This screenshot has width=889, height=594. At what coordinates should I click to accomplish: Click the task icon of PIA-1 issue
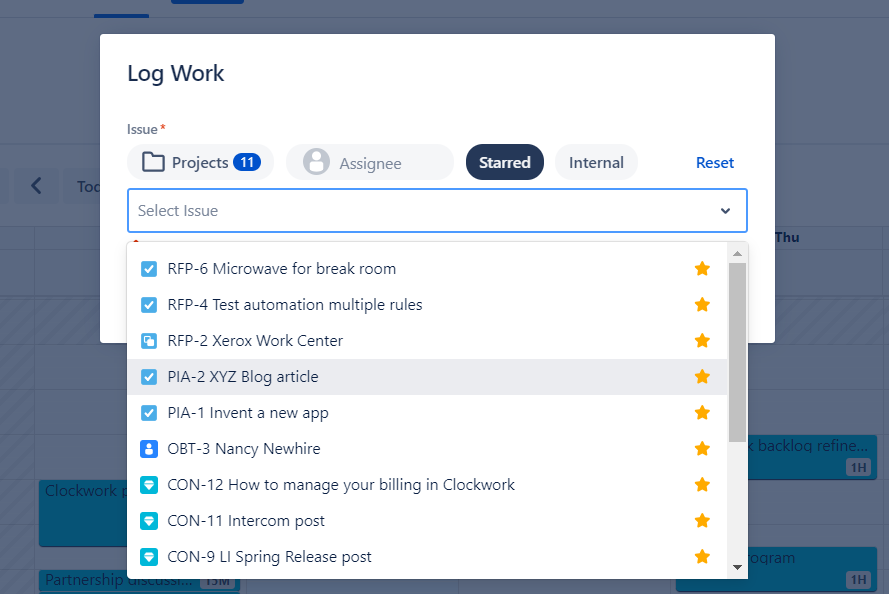coord(149,413)
